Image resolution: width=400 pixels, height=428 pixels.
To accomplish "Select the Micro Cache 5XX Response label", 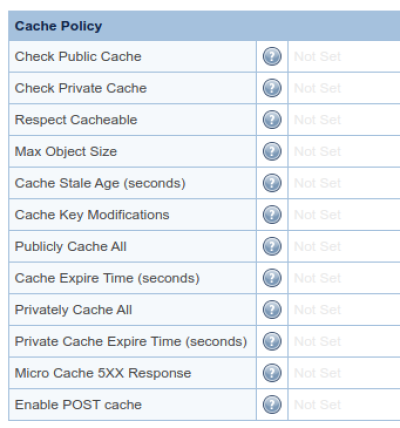I will 103,373.
